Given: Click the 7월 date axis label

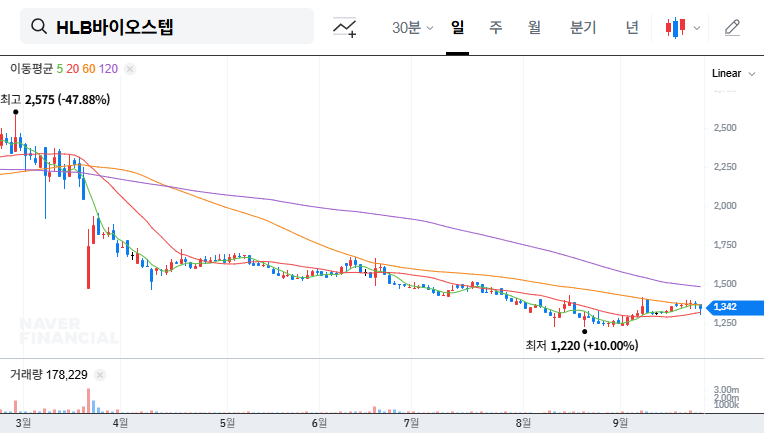Looking at the screenshot, I should point(411,423).
